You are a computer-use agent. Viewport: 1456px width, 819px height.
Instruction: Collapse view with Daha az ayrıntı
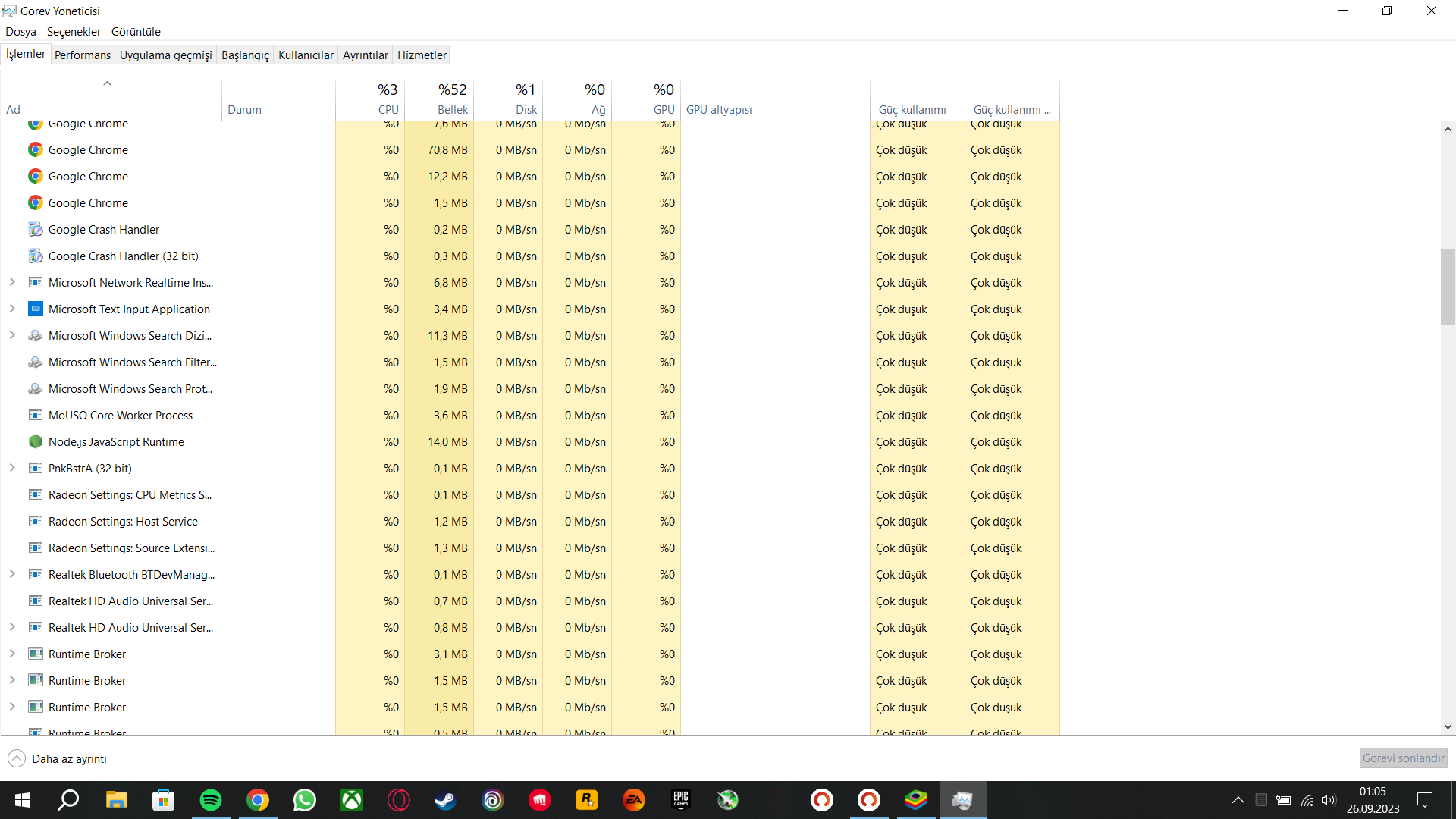pyautogui.click(x=57, y=758)
